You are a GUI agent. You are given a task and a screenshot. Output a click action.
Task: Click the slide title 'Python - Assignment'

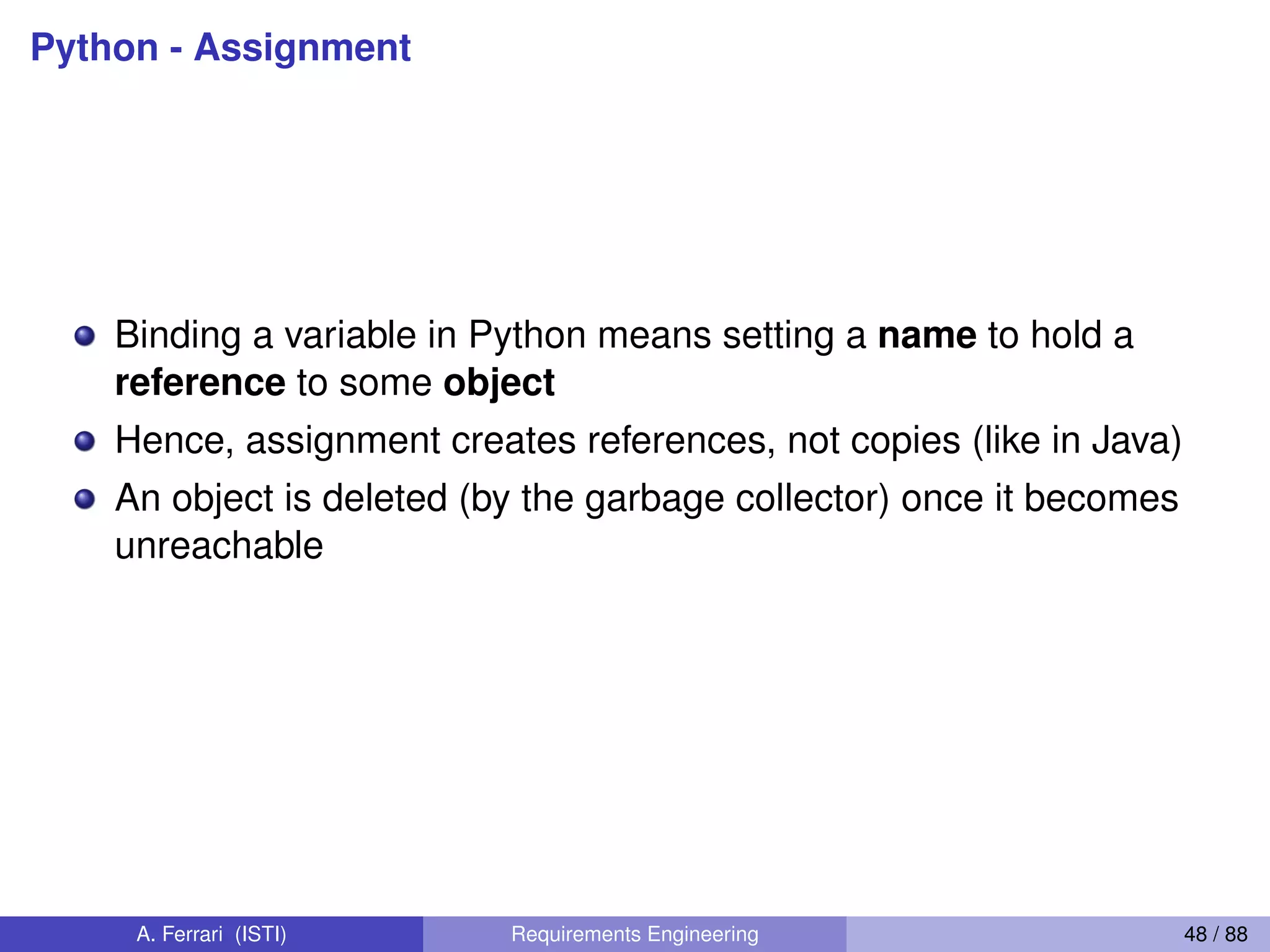pyautogui.click(x=220, y=48)
